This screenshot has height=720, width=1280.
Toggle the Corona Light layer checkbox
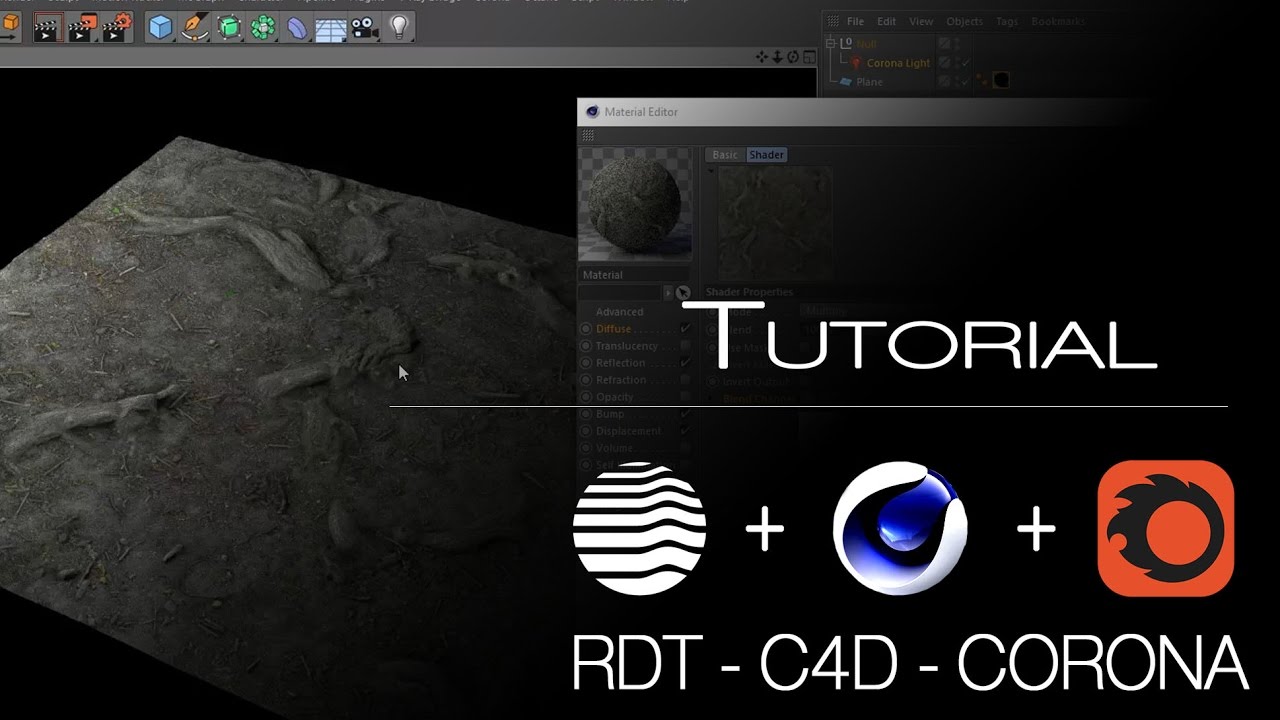pos(944,63)
